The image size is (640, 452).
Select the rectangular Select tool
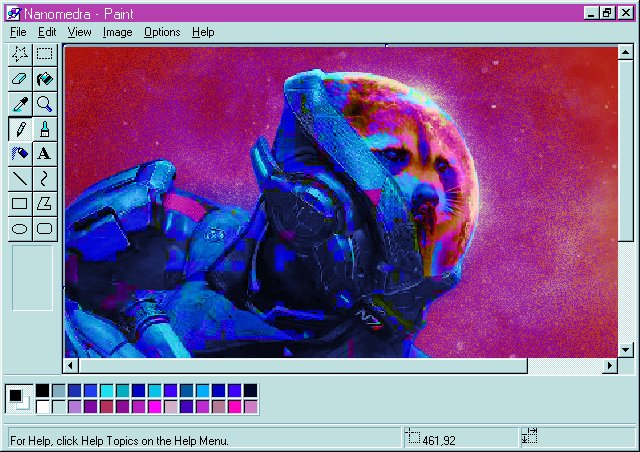tap(44, 54)
